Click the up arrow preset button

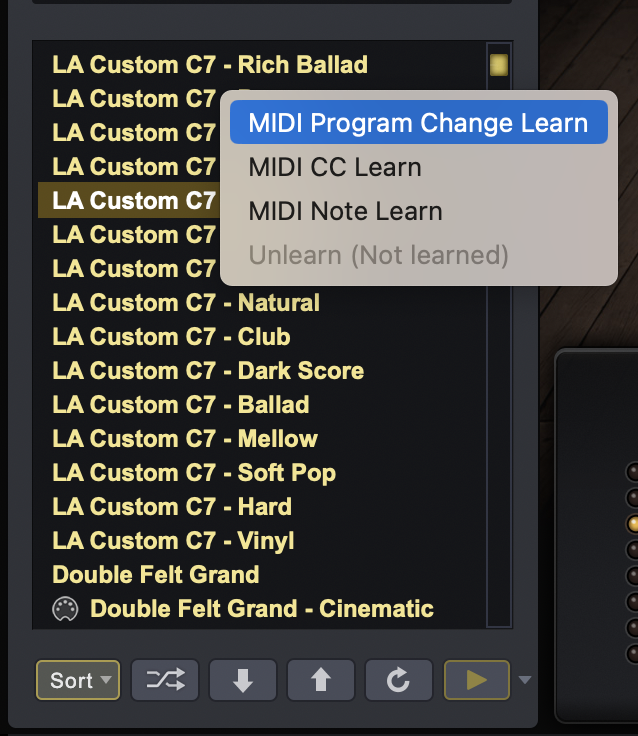click(321, 680)
